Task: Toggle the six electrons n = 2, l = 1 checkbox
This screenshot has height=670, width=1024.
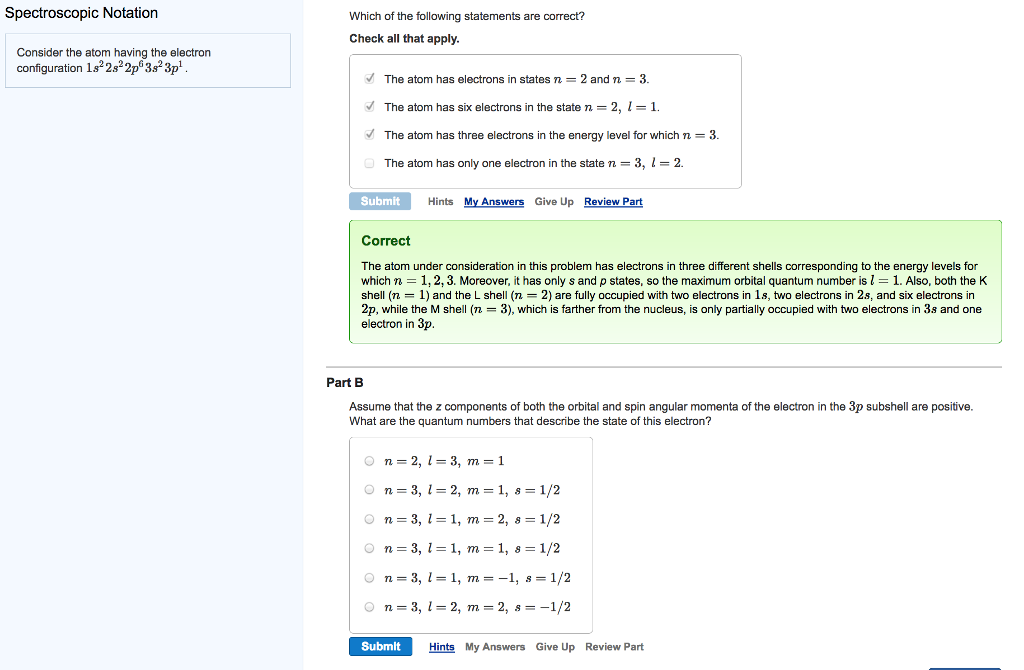Action: click(370, 107)
